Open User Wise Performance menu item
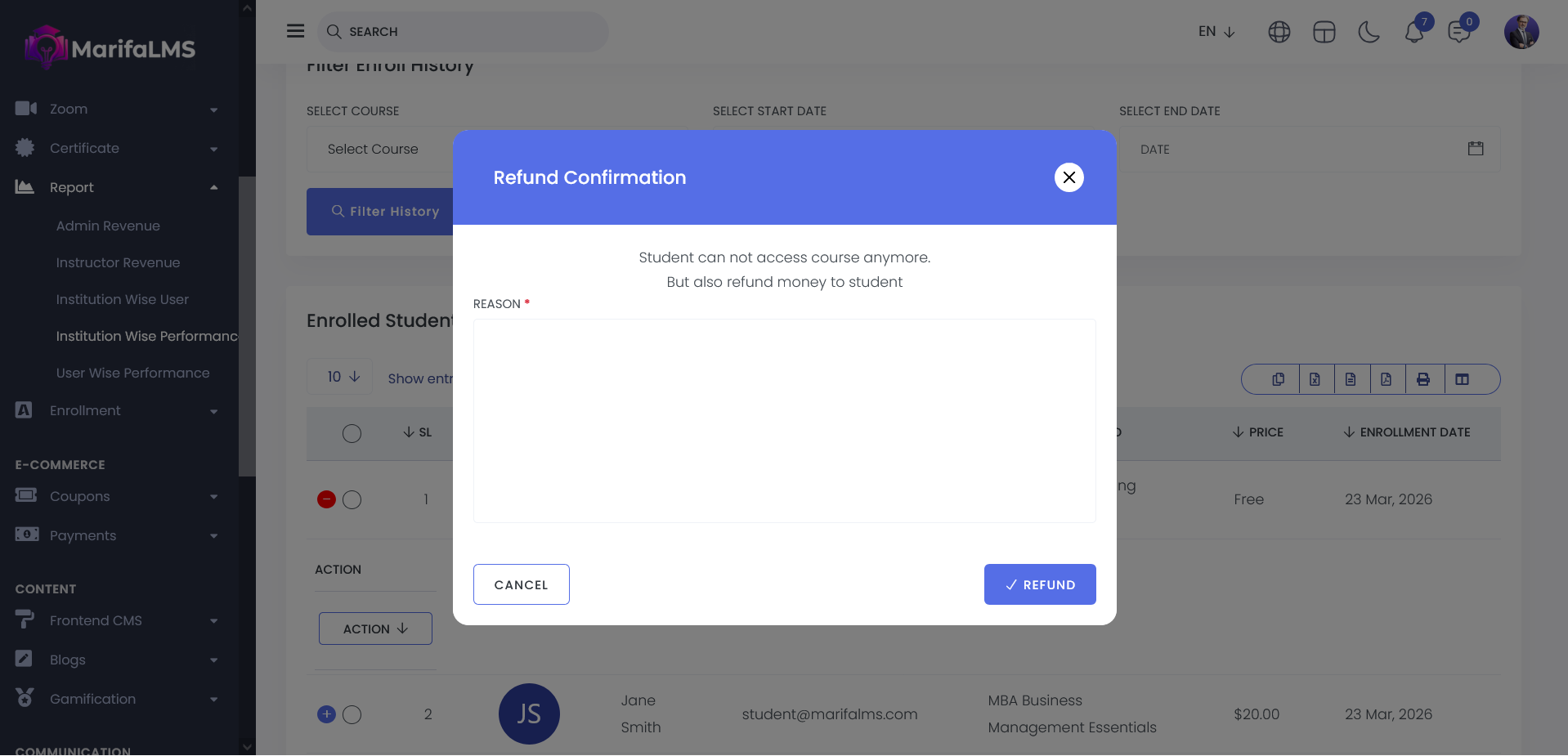The image size is (1568, 756). (132, 373)
